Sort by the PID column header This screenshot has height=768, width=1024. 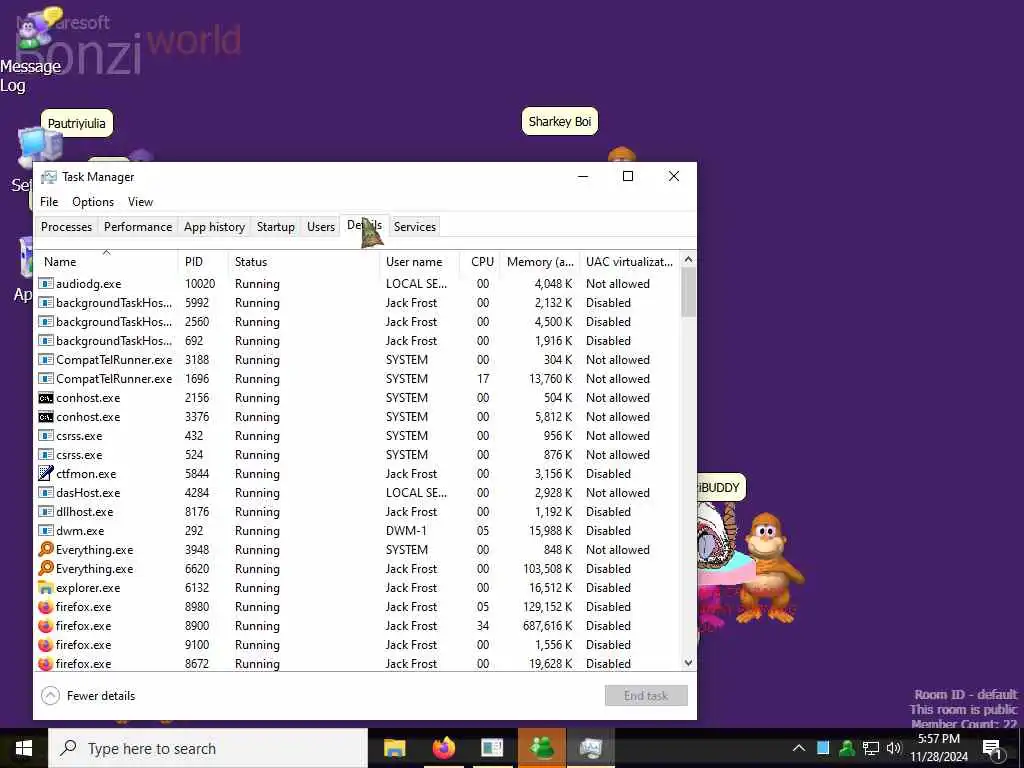point(203,261)
